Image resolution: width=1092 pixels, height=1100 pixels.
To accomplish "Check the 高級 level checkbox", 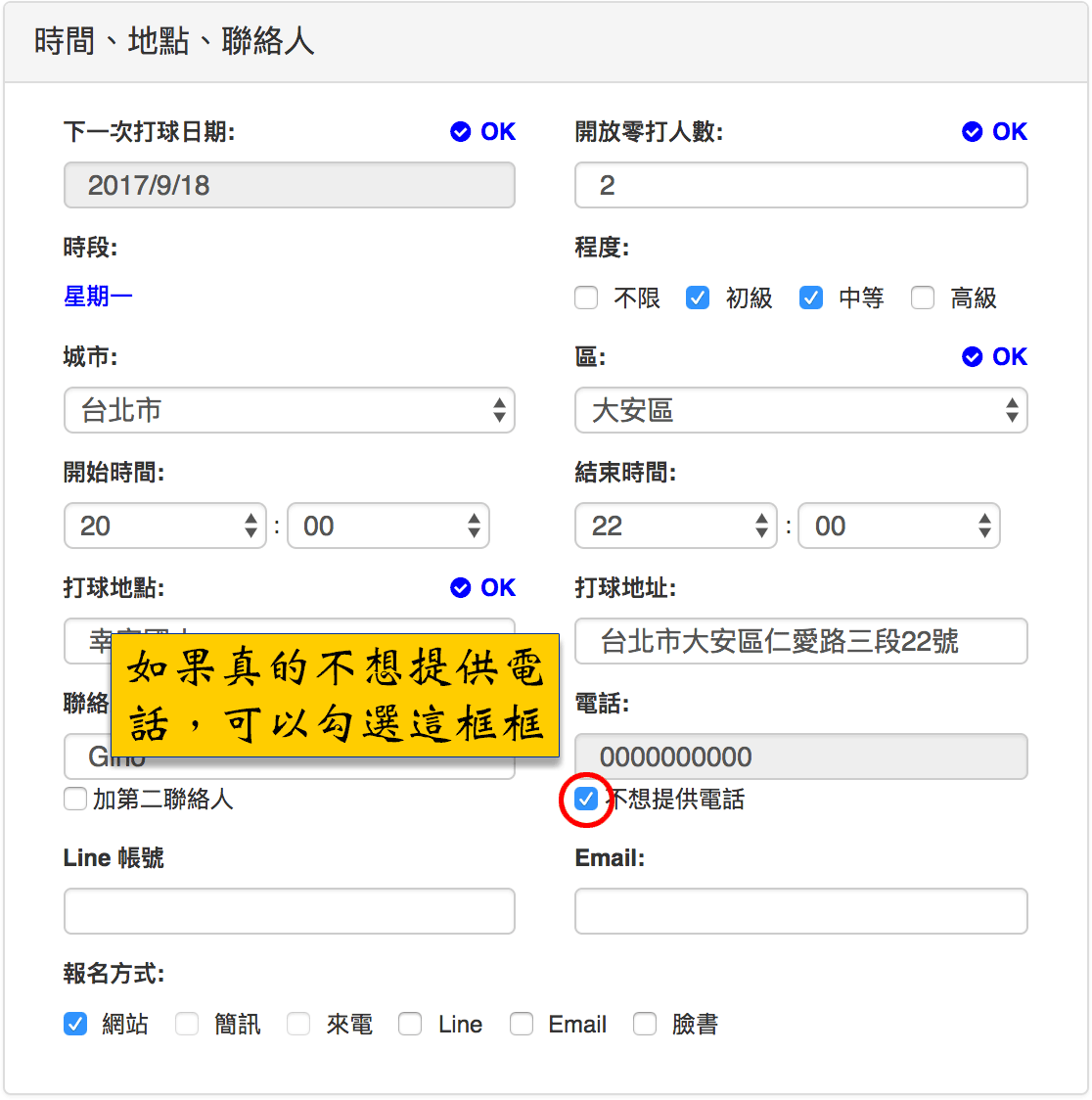I will [x=923, y=298].
